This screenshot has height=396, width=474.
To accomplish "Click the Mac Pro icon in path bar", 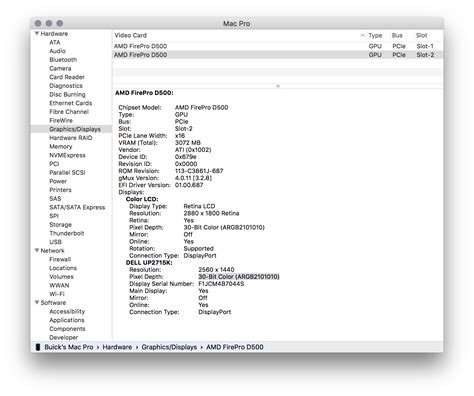I will pyautogui.click(x=38, y=347).
